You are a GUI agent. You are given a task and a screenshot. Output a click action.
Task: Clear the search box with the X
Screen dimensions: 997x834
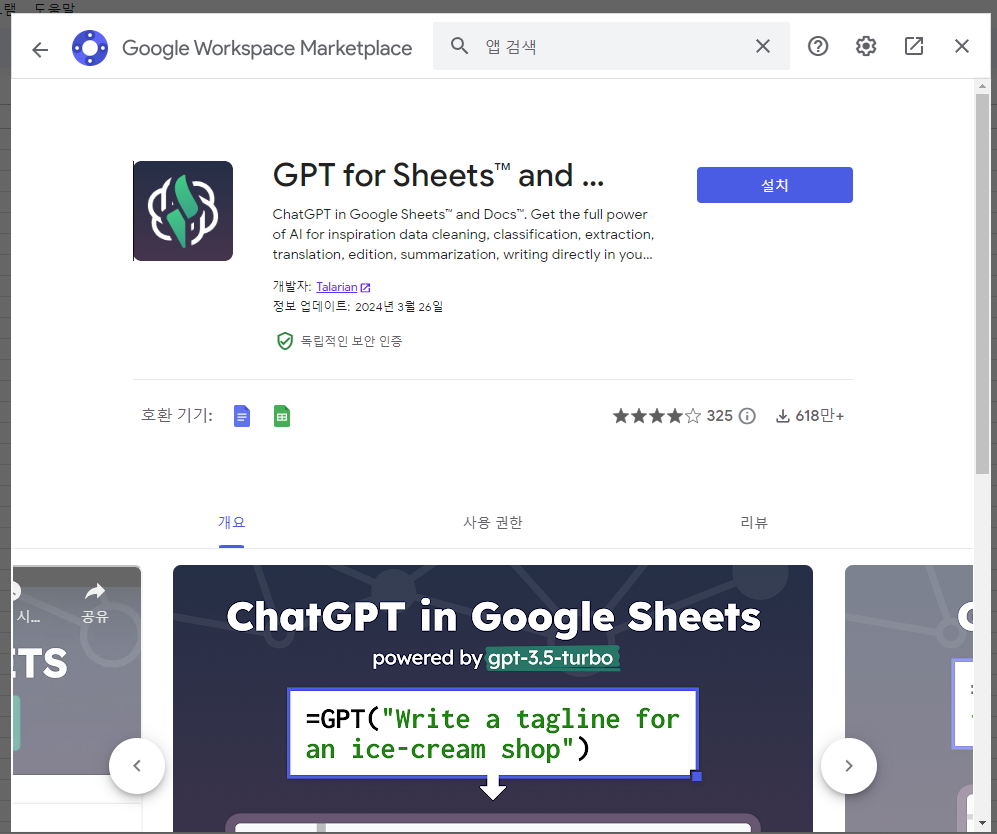762,46
